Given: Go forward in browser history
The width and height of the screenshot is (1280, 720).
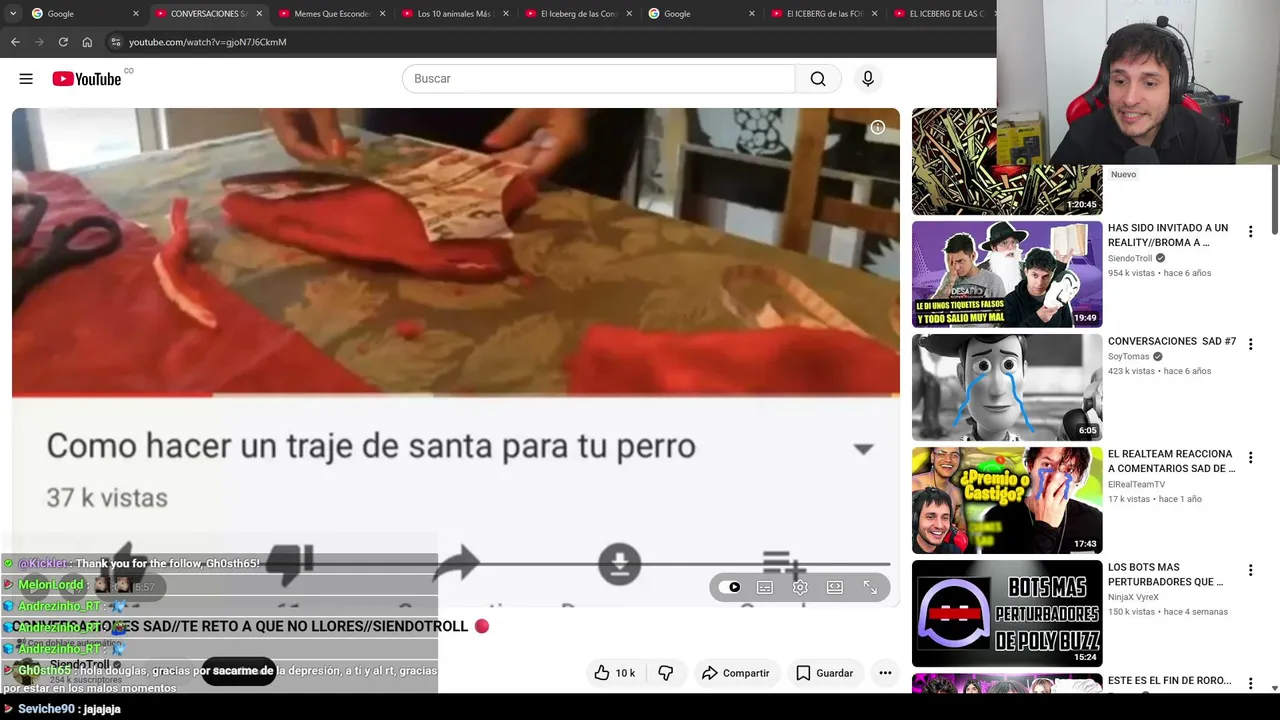Looking at the screenshot, I should 39,42.
